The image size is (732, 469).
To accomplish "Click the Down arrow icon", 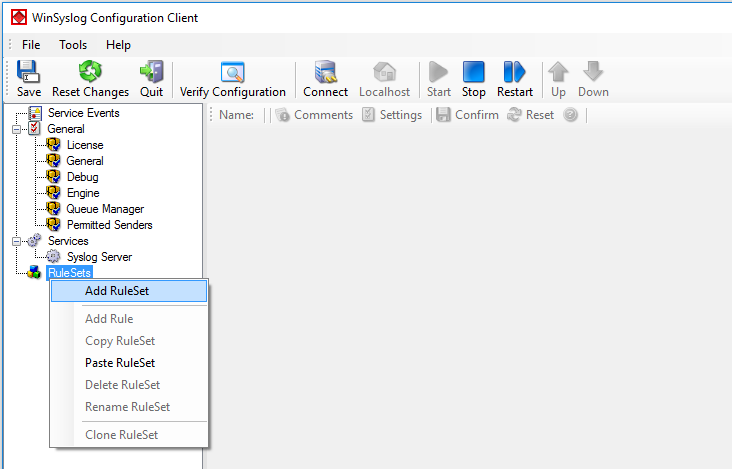I will click(x=593, y=72).
